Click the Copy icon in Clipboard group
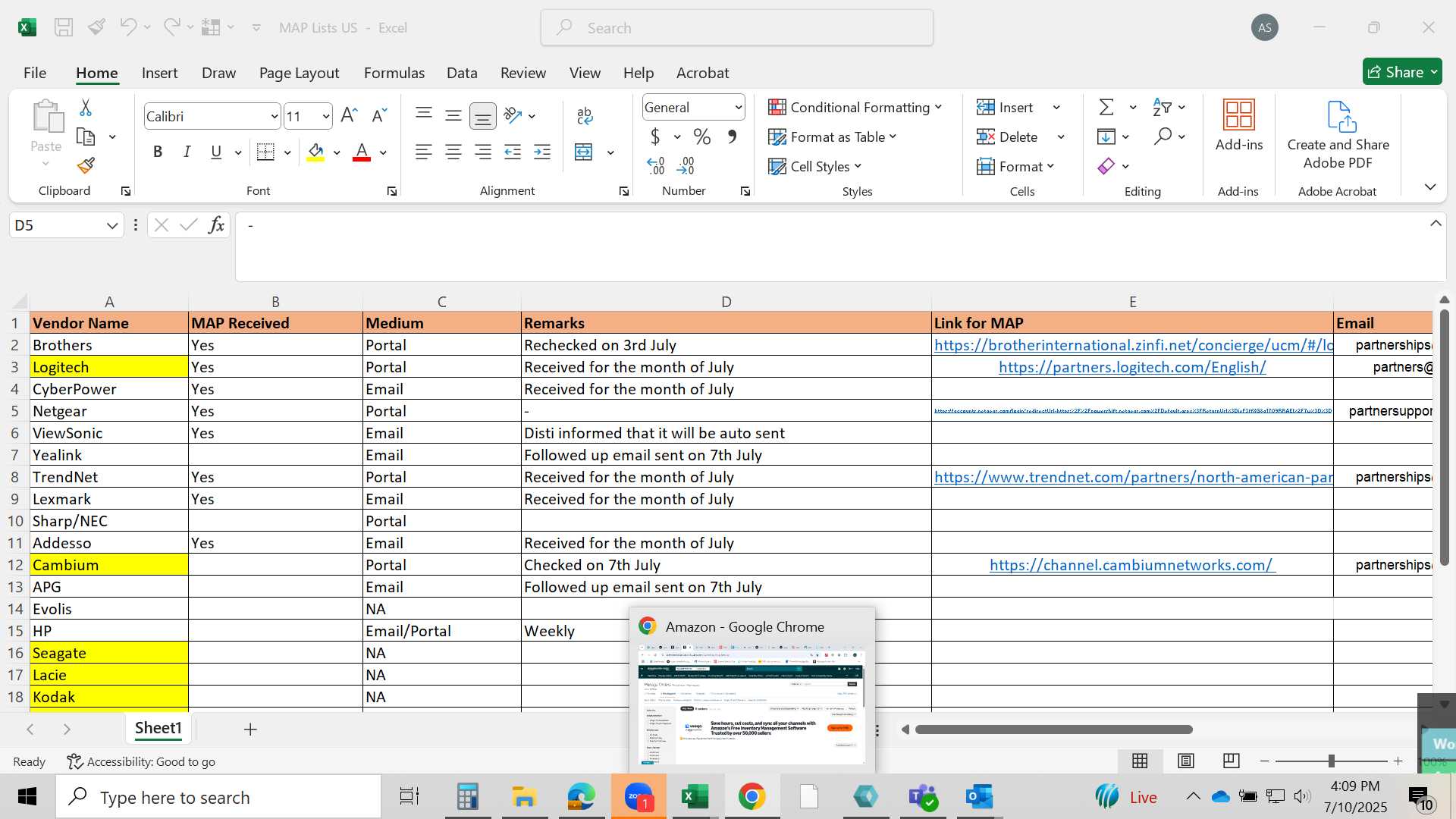1456x819 pixels. click(x=86, y=137)
